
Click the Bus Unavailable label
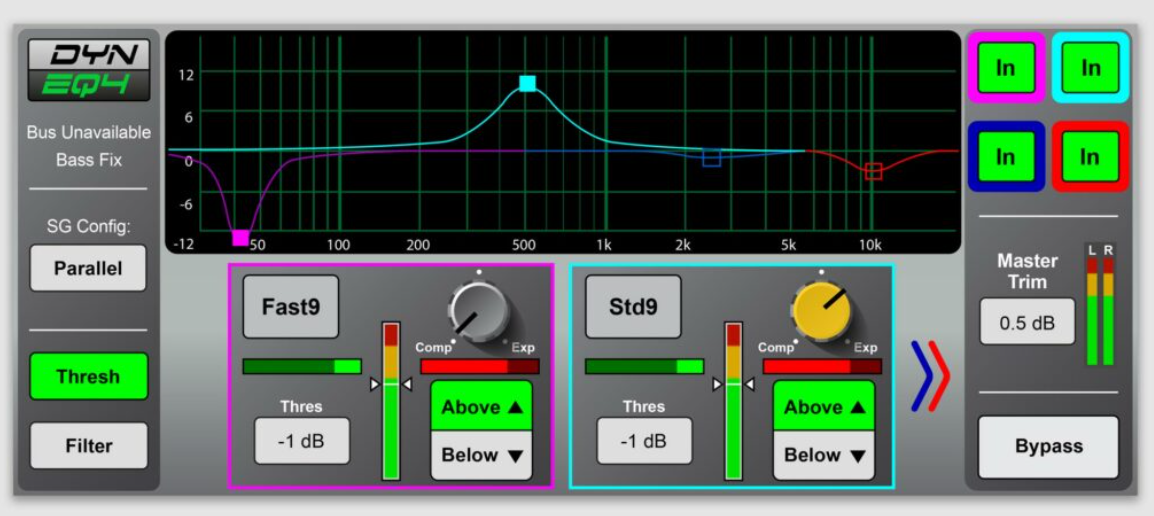tap(88, 132)
